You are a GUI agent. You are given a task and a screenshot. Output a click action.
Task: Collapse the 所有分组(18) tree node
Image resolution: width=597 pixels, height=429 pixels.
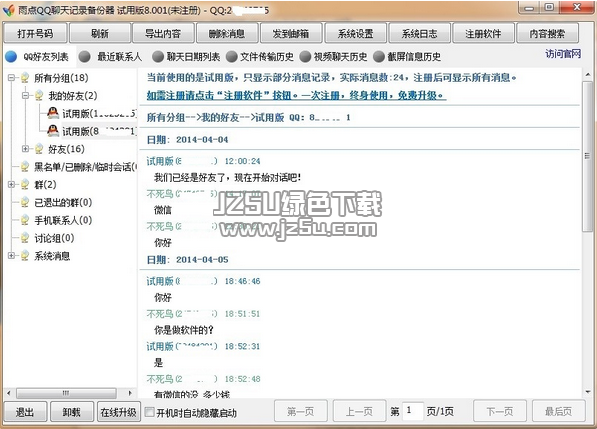click(11, 78)
